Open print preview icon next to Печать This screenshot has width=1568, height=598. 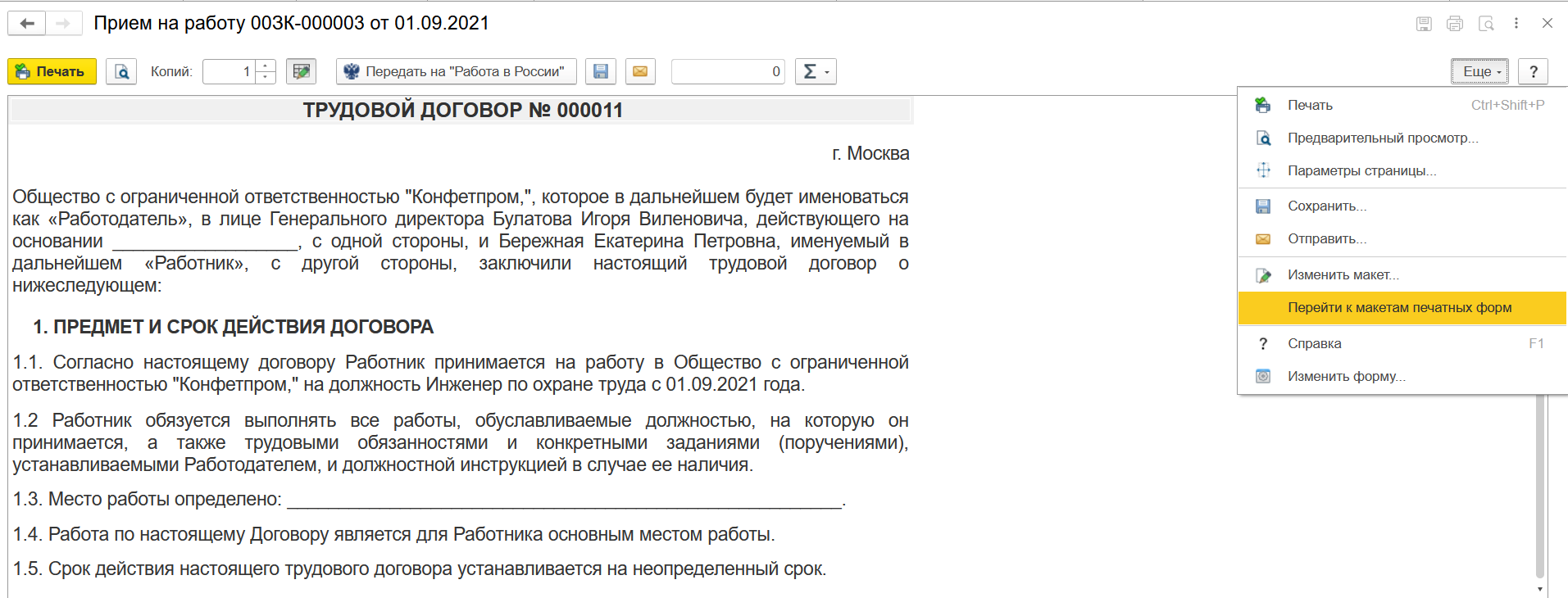point(121,71)
